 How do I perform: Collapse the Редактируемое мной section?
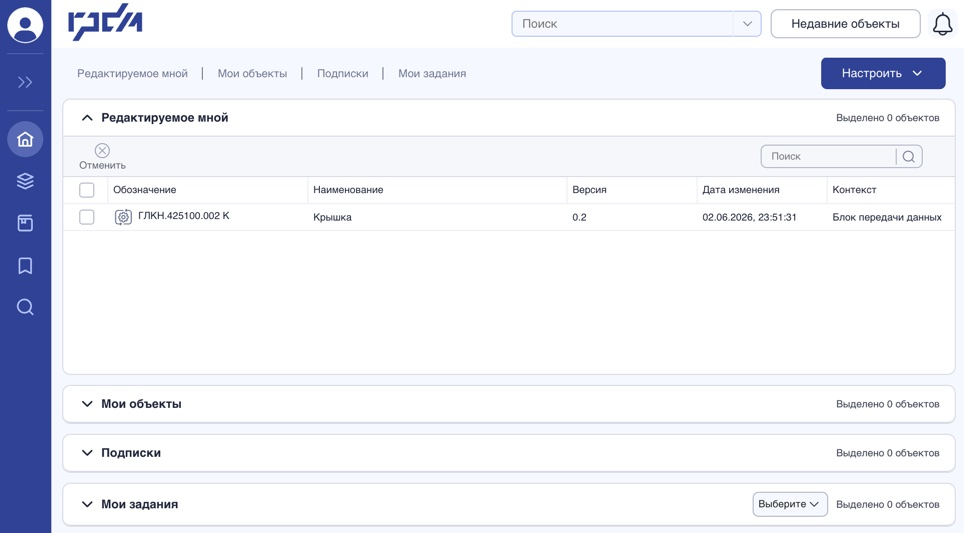pos(87,117)
